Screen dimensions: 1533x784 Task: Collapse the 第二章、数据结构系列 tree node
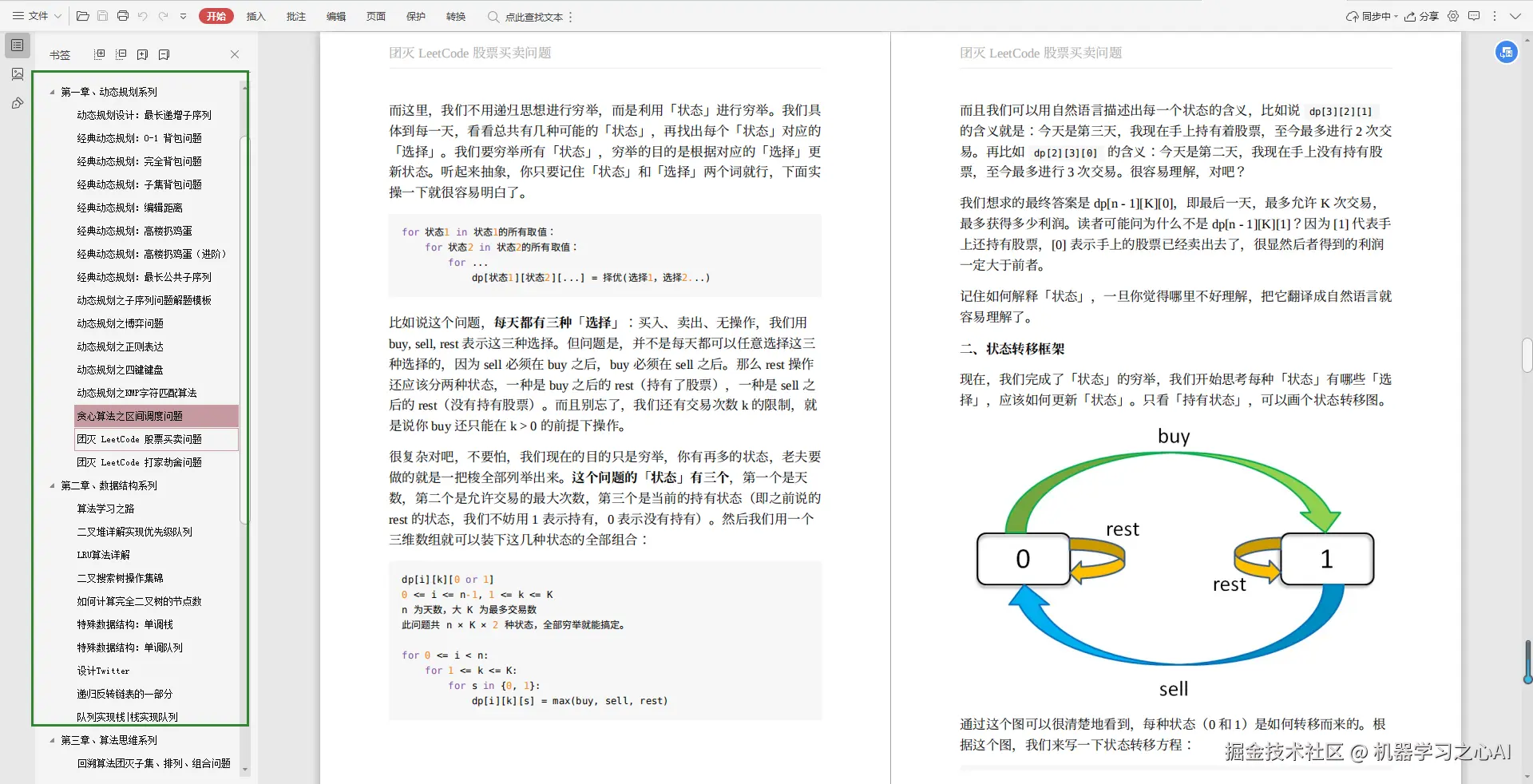(53, 486)
